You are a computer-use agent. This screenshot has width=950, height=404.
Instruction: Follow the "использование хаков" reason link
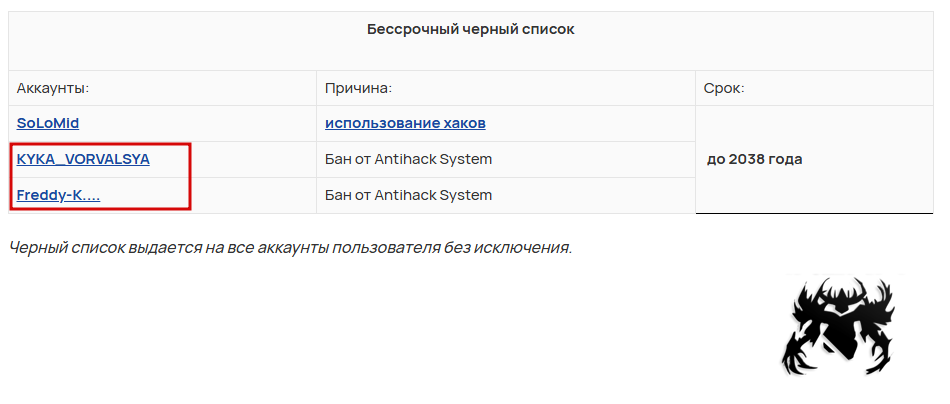pos(405,123)
